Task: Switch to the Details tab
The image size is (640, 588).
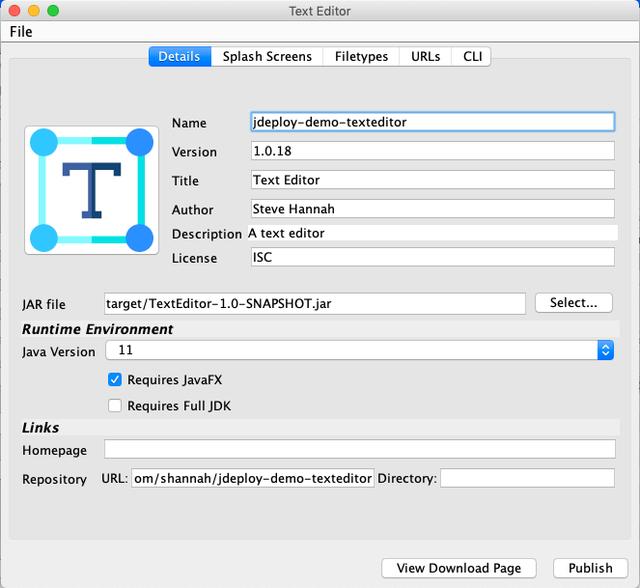Action: (180, 56)
